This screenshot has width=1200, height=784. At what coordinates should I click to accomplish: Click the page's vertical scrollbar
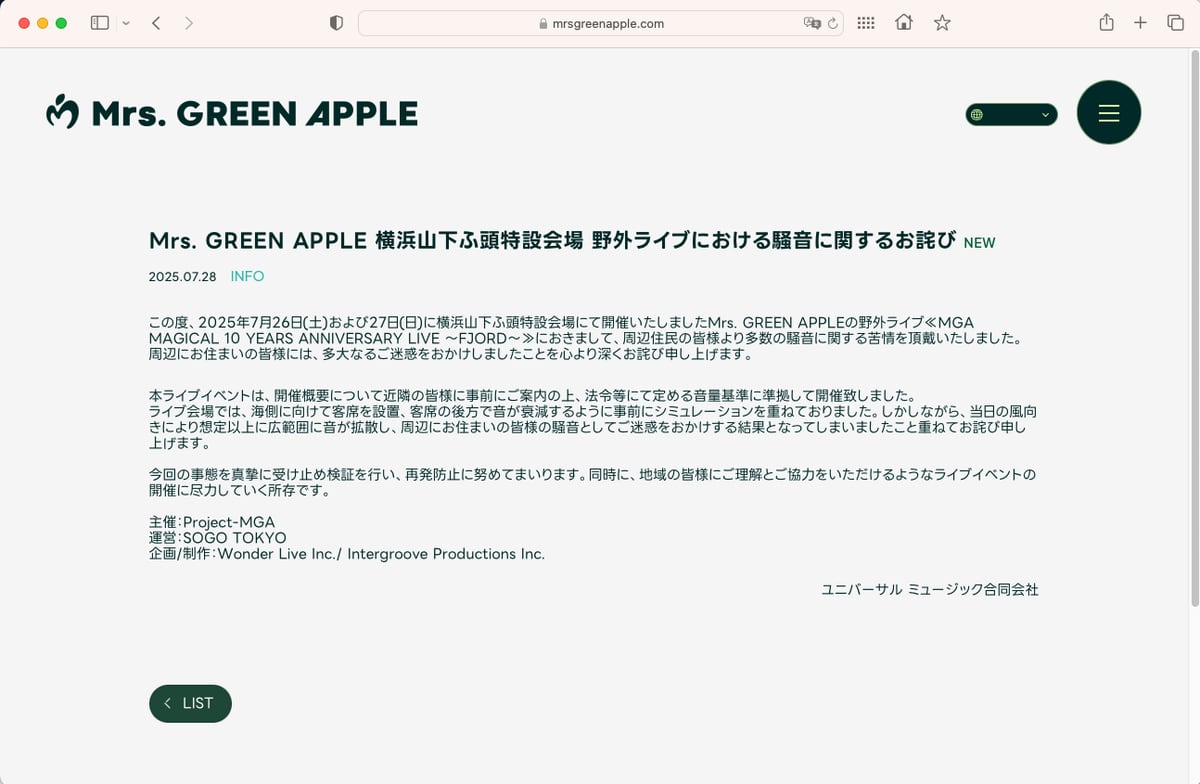click(x=1194, y=330)
